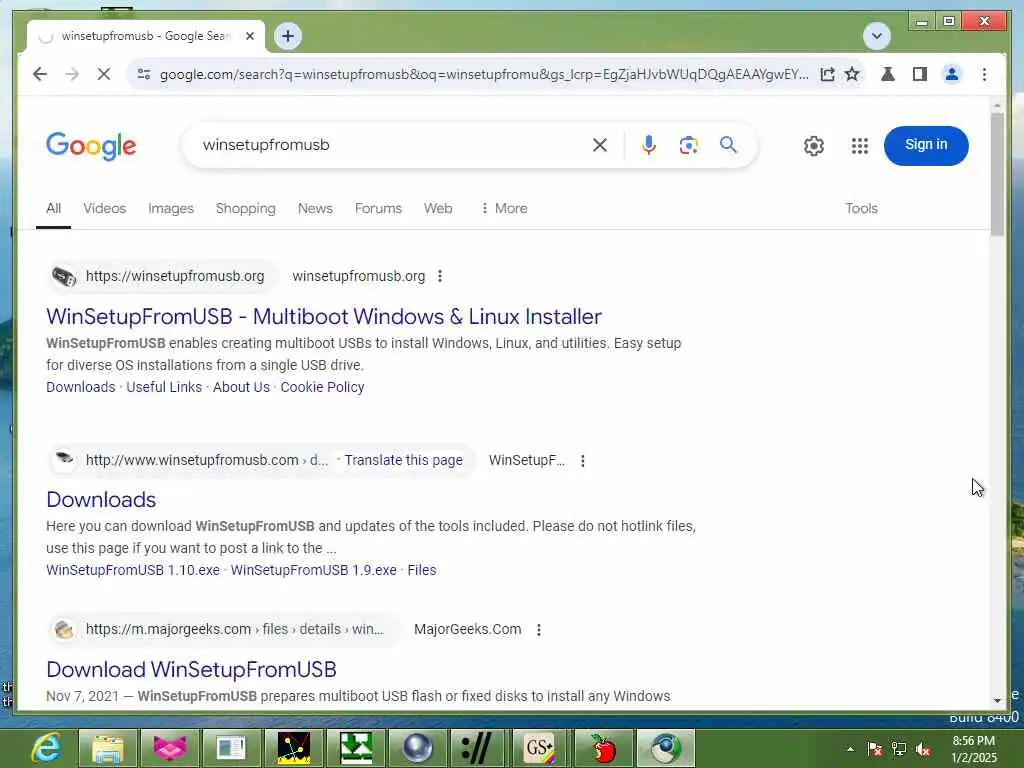Switch to News results tab
The image size is (1024, 768).
(315, 208)
